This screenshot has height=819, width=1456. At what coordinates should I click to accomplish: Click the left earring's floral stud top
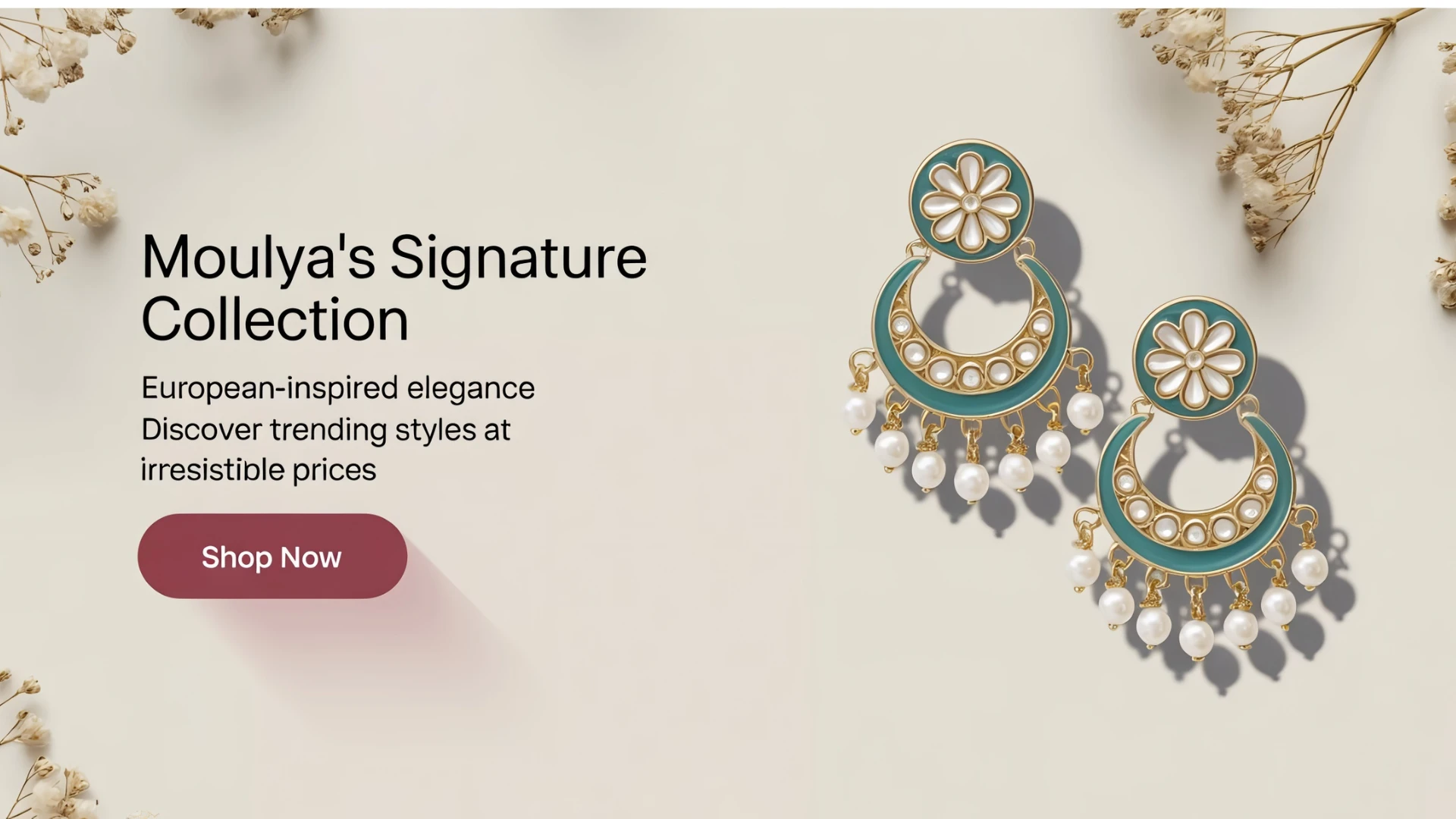pos(971,201)
